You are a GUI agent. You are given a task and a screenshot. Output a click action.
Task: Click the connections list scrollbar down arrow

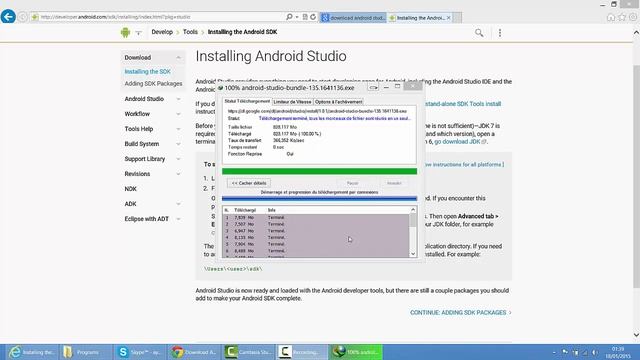pyautogui.click(x=413, y=254)
